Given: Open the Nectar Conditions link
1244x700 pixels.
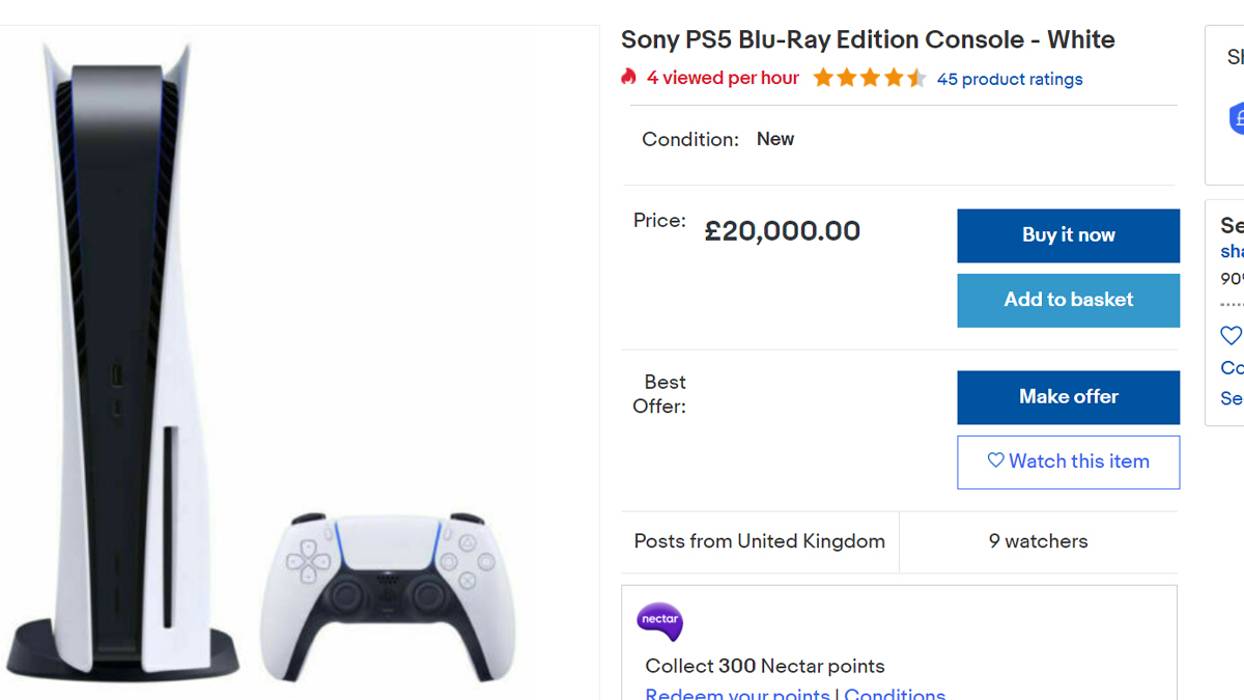Looking at the screenshot, I should (894, 693).
